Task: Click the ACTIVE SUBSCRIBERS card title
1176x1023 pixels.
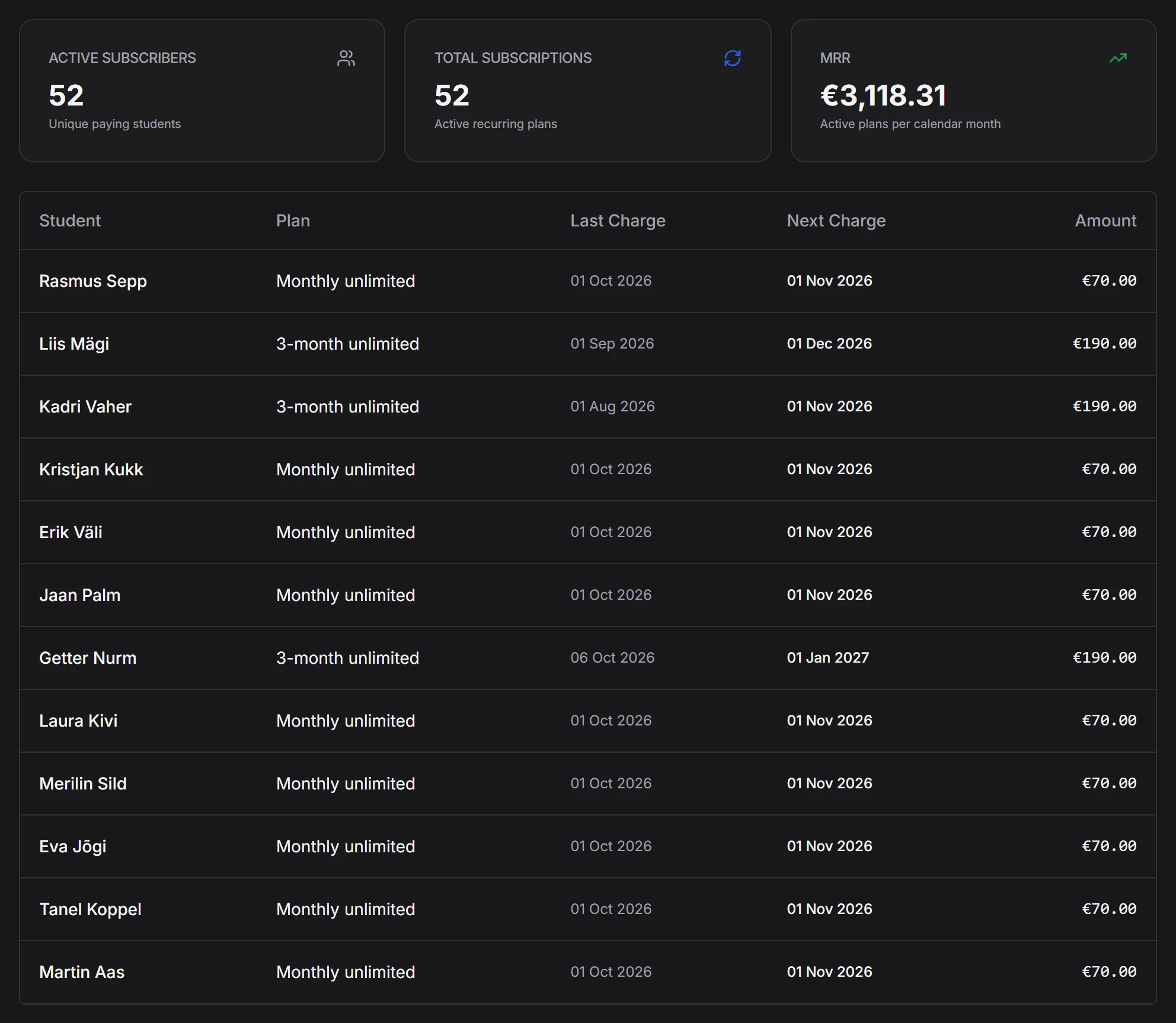Action: [x=122, y=58]
